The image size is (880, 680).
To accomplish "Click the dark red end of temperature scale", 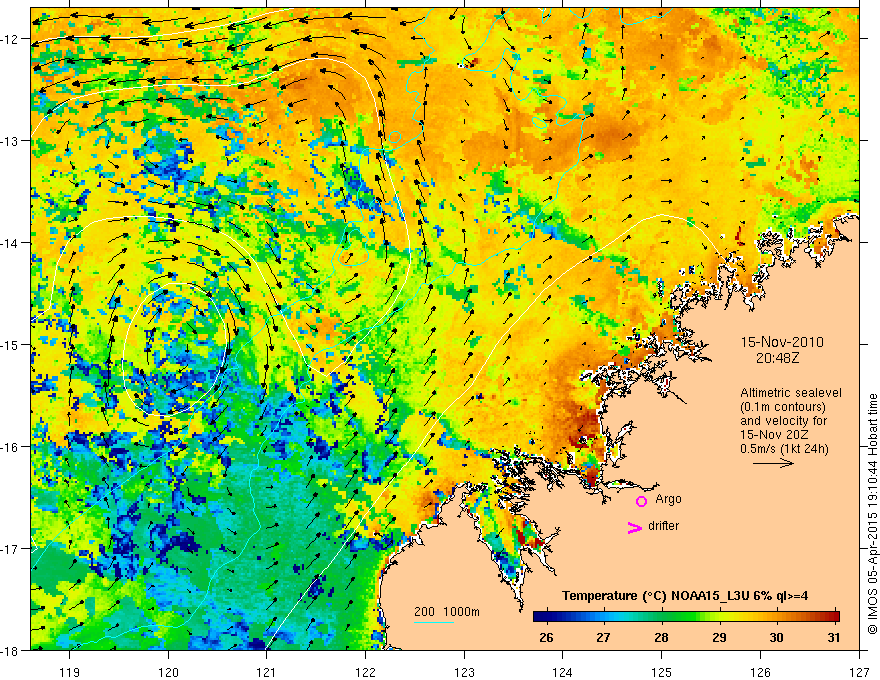I will (832, 617).
